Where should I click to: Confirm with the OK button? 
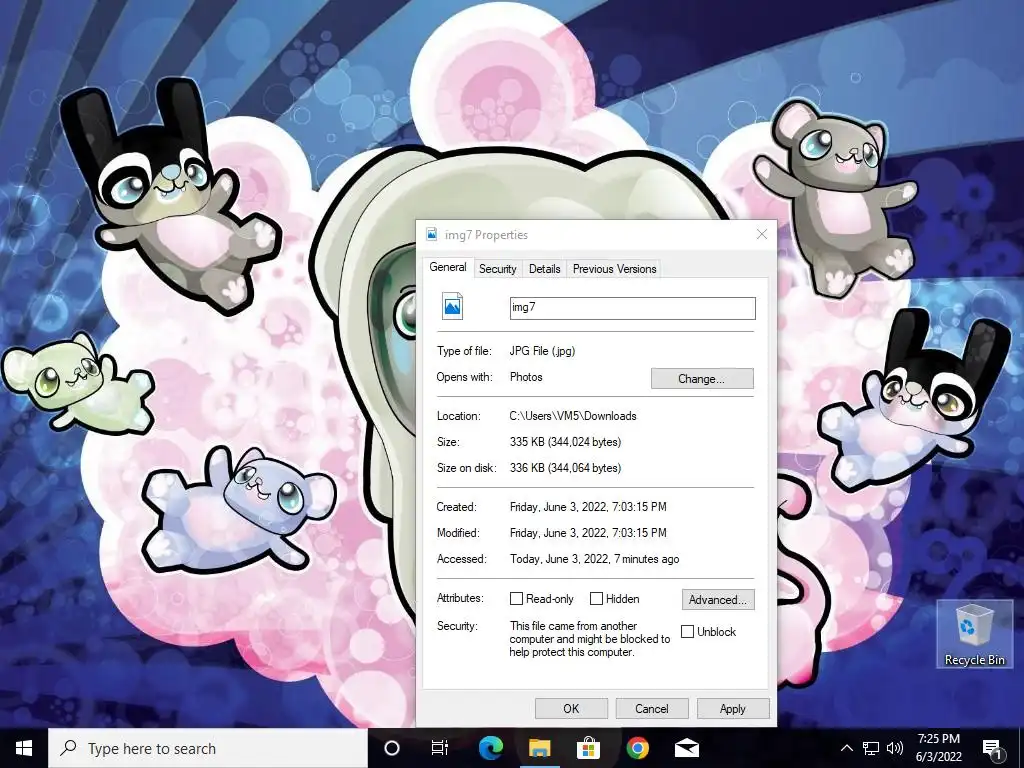click(x=571, y=709)
